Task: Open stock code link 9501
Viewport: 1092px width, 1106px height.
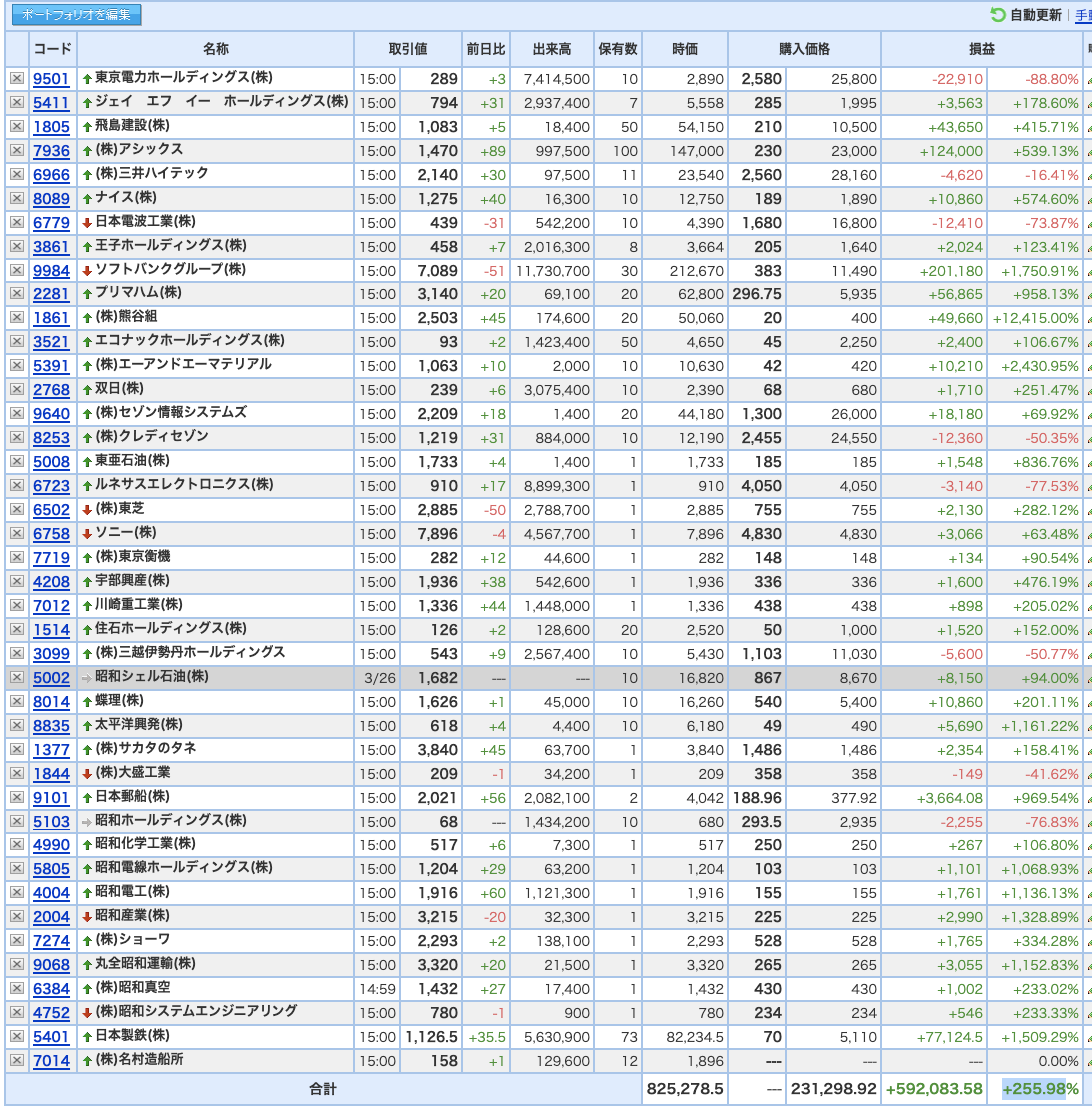Action: pos(52,78)
